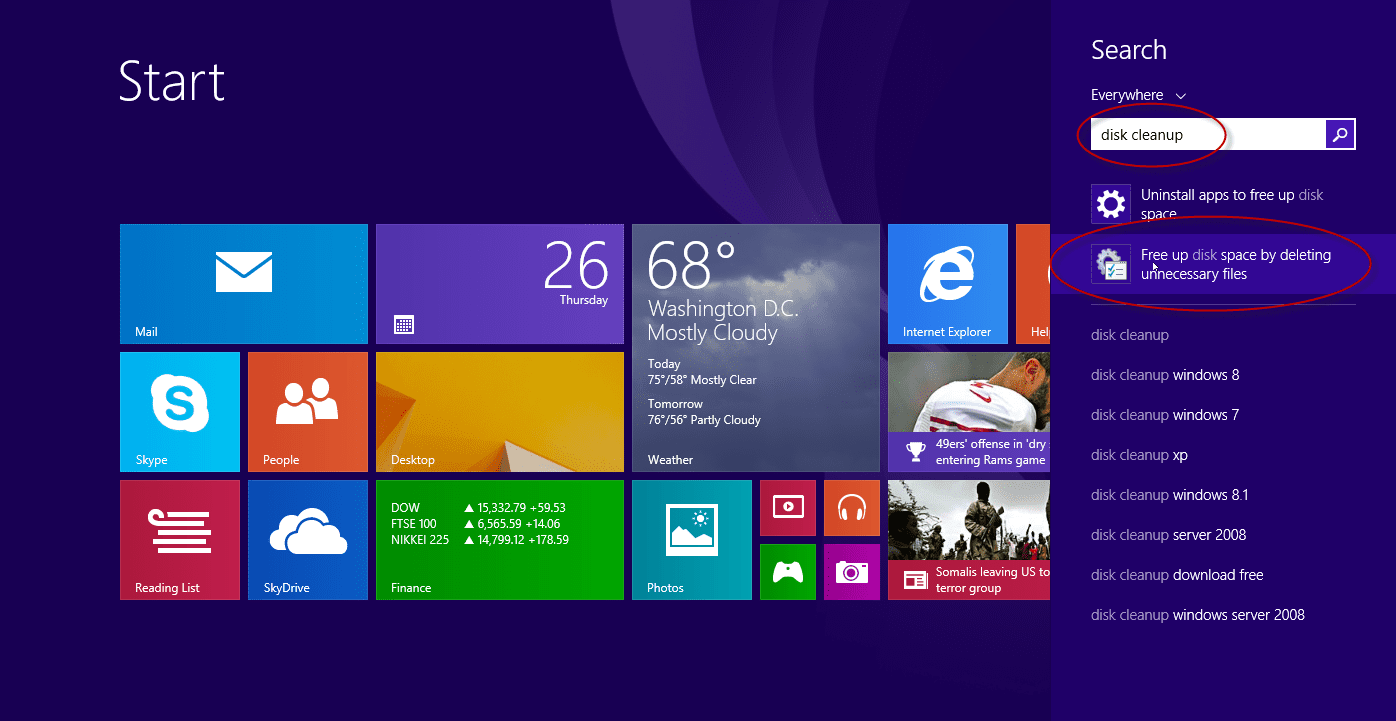Launch the Internet Explorer tile
This screenshot has width=1396, height=721.
coord(948,284)
